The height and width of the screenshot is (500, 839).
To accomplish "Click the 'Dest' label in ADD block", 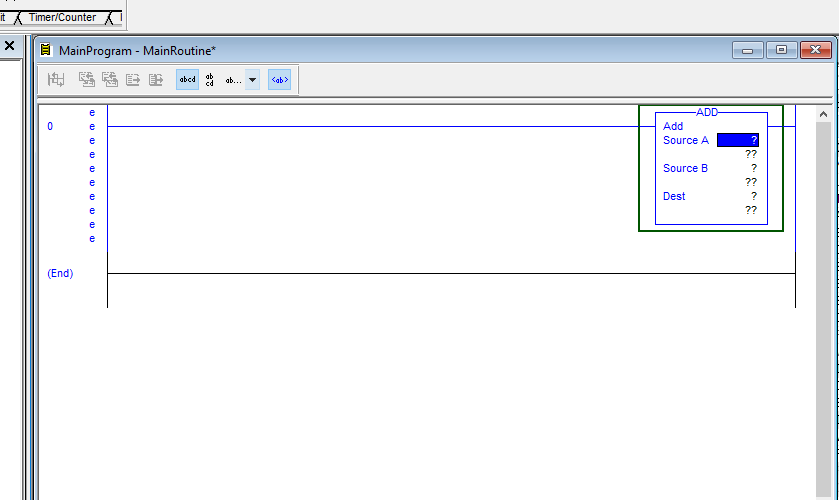I will (674, 196).
